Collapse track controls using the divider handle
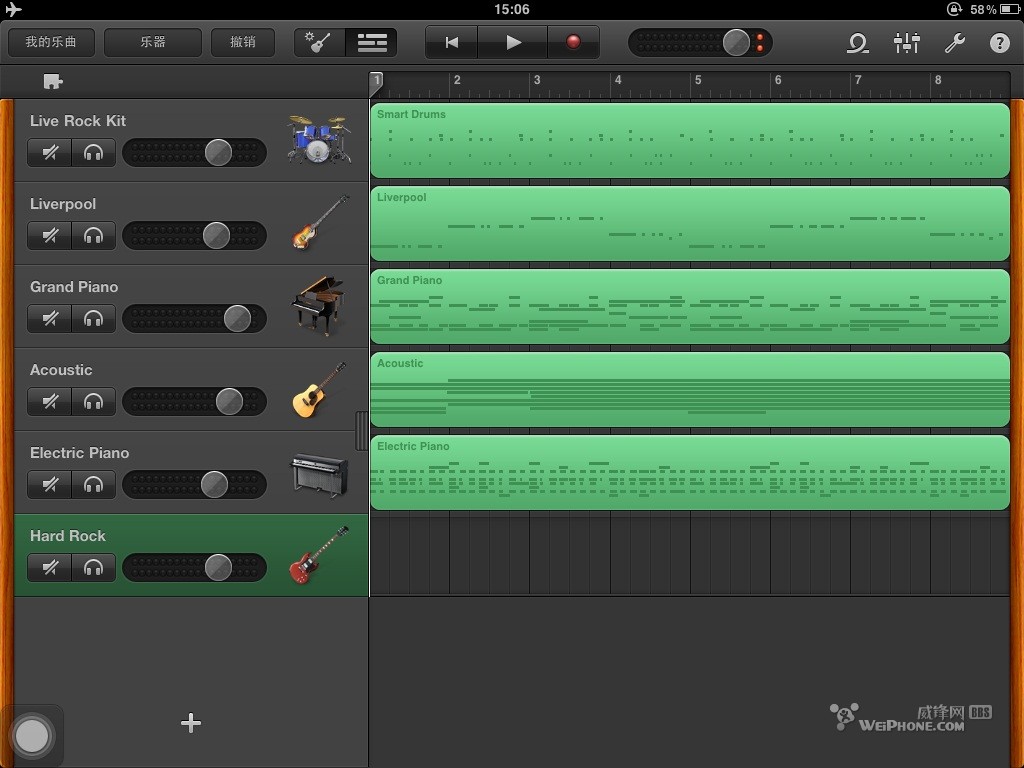The width and height of the screenshot is (1024, 768). (362, 430)
